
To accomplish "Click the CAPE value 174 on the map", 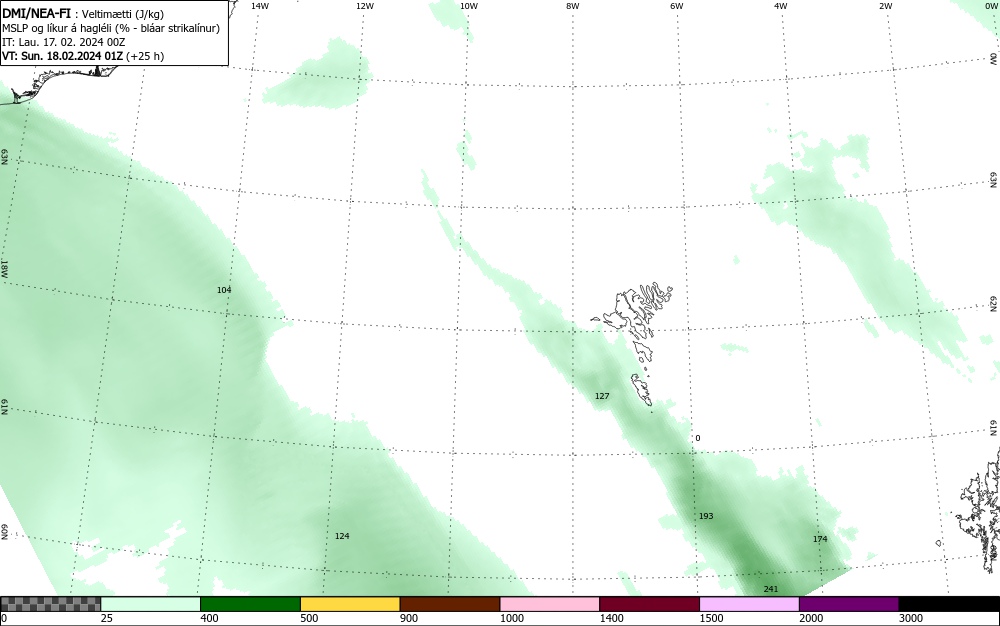I will coord(820,539).
